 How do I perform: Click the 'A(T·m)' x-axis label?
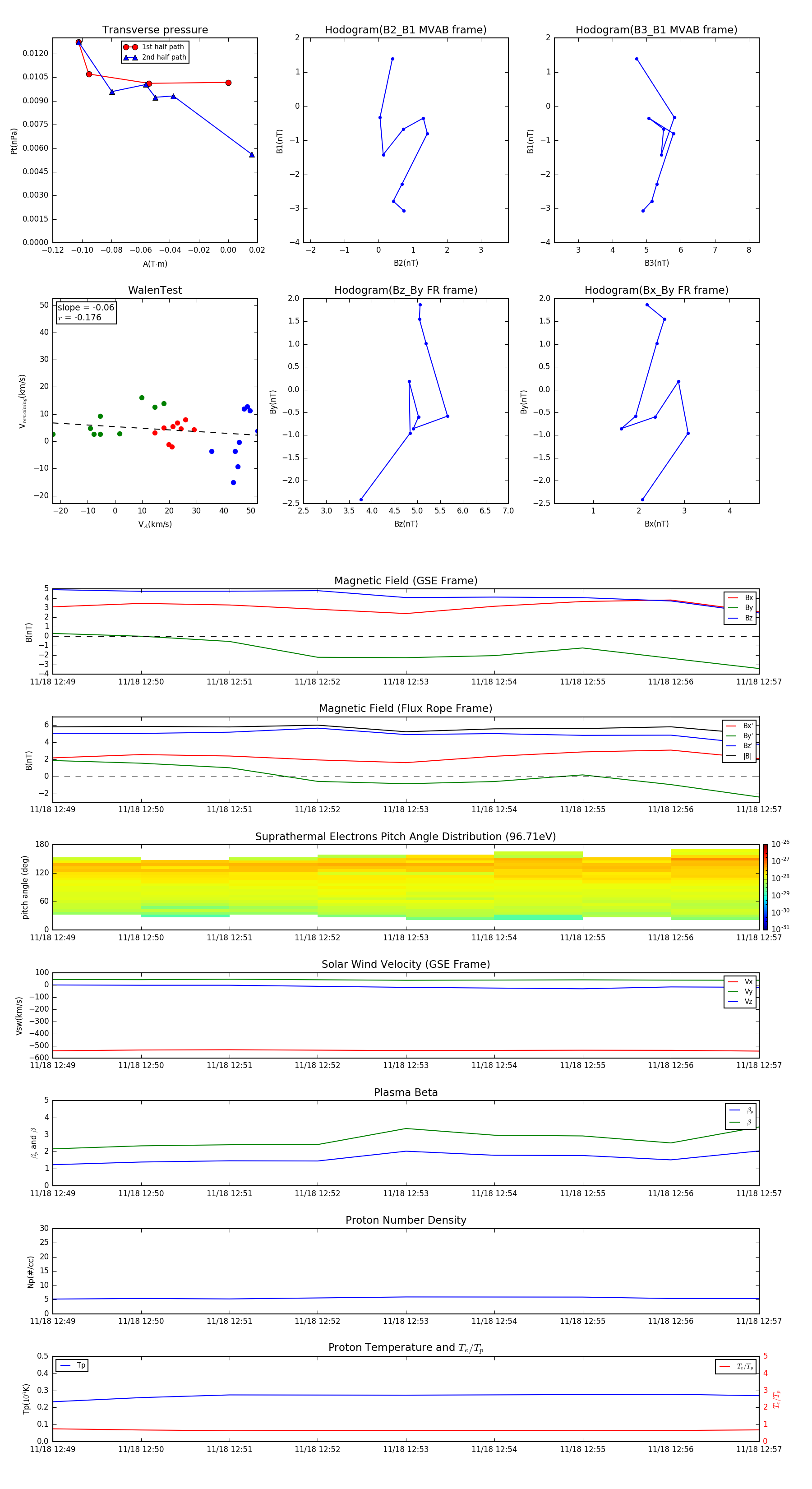pos(155,264)
